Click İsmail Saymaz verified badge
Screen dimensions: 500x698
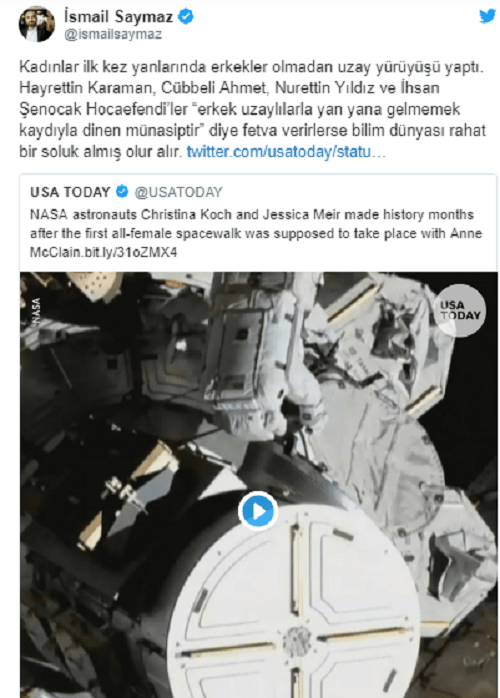coord(186,17)
